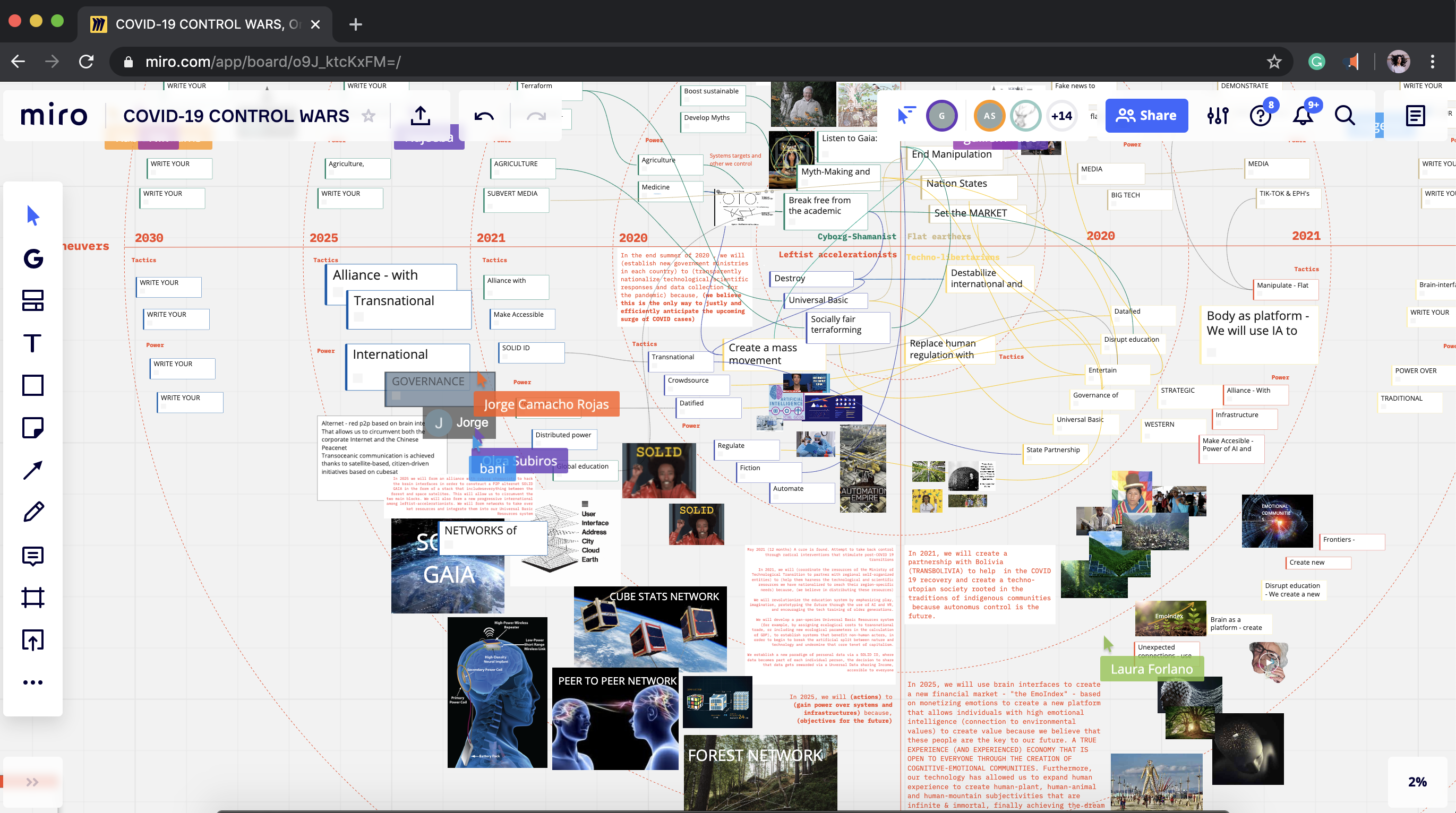Select the frame tool
This screenshot has height=813, width=1456.
point(33,598)
